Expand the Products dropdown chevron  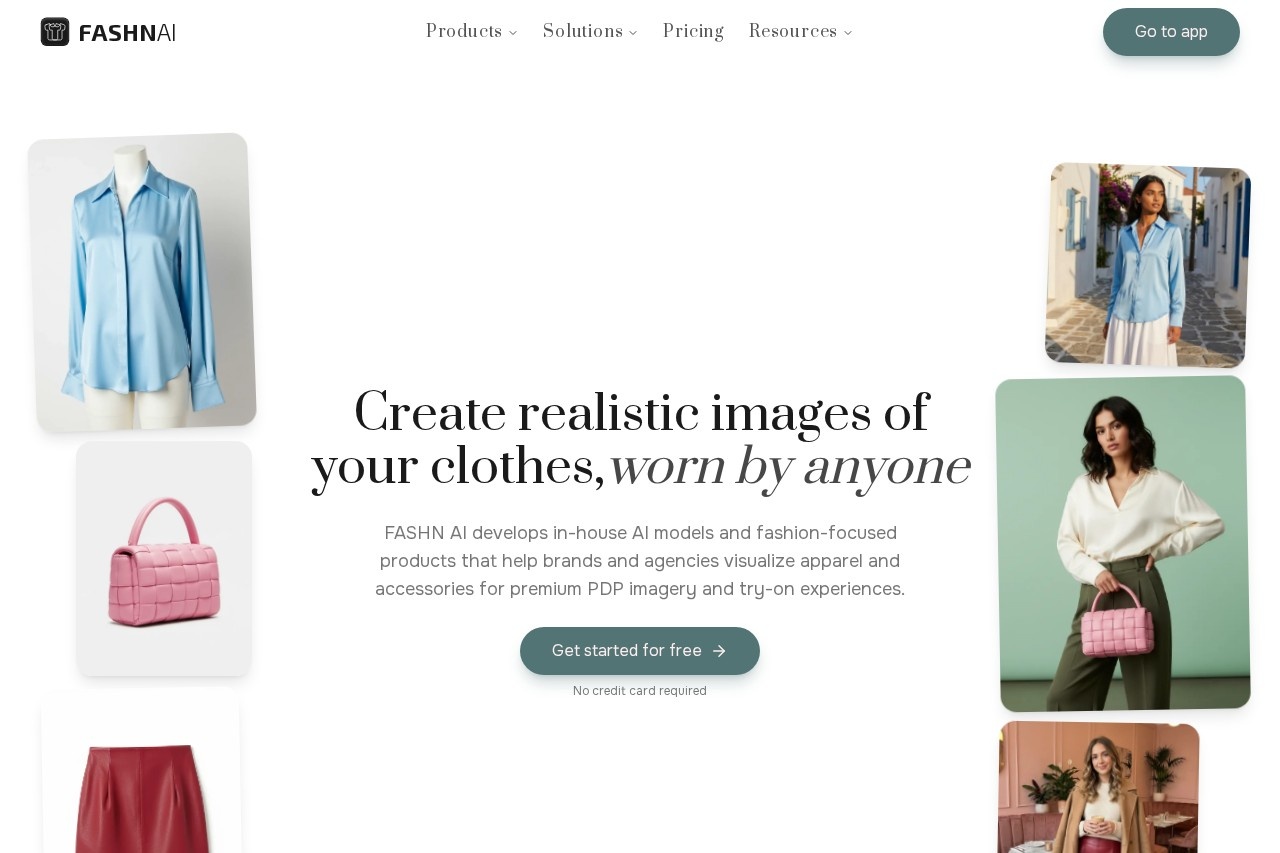tap(513, 33)
